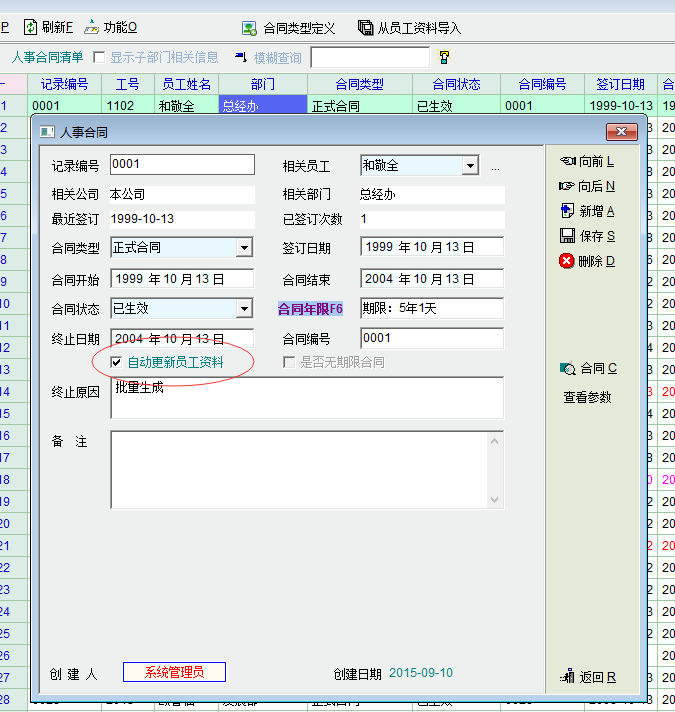Open the 相关员工 dropdown

470,166
